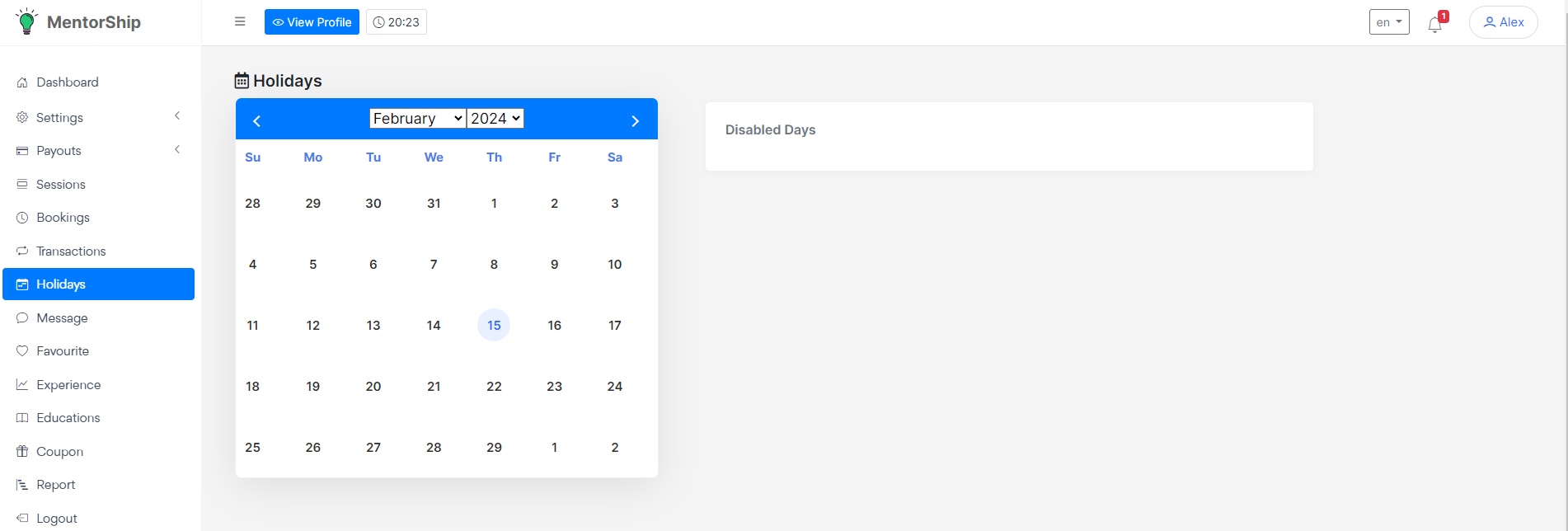This screenshot has width=1568, height=531.
Task: Open the Alex user account button
Action: click(1503, 22)
